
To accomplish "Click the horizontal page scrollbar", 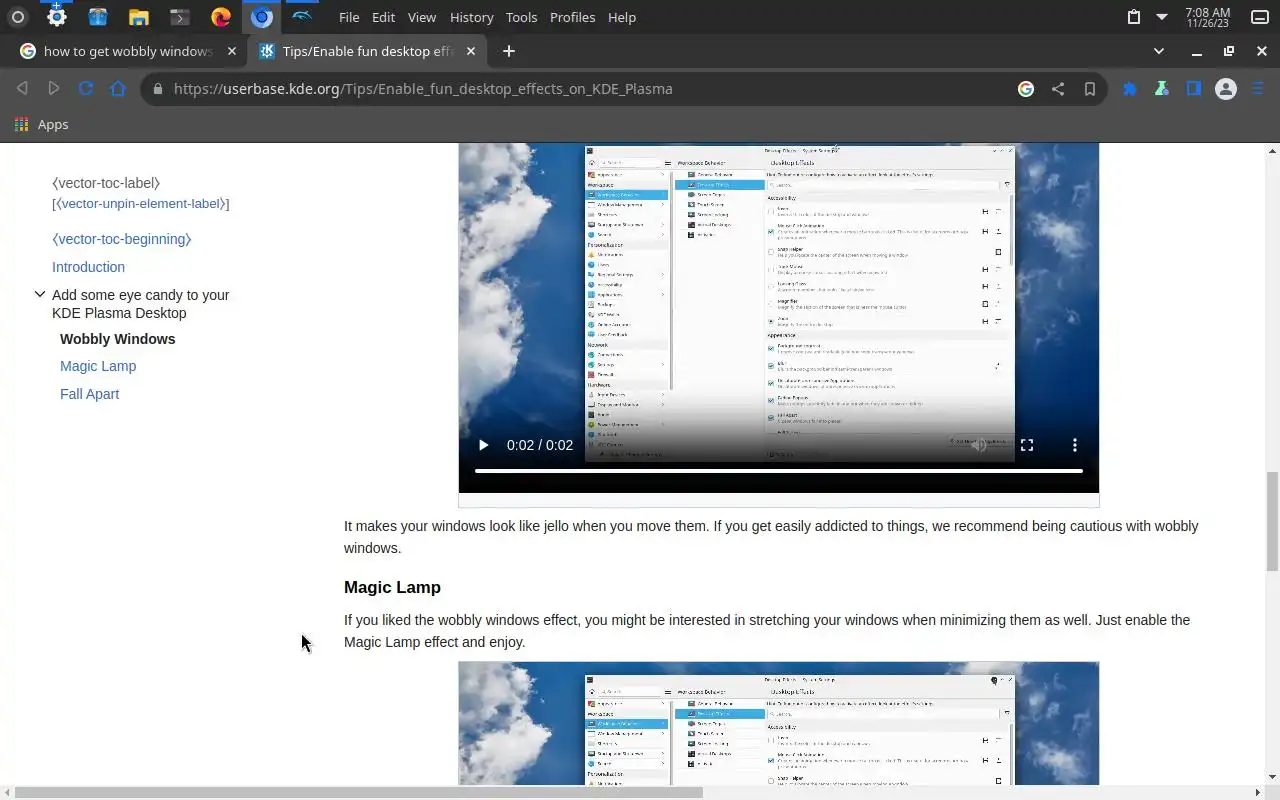I will click(x=358, y=793).
